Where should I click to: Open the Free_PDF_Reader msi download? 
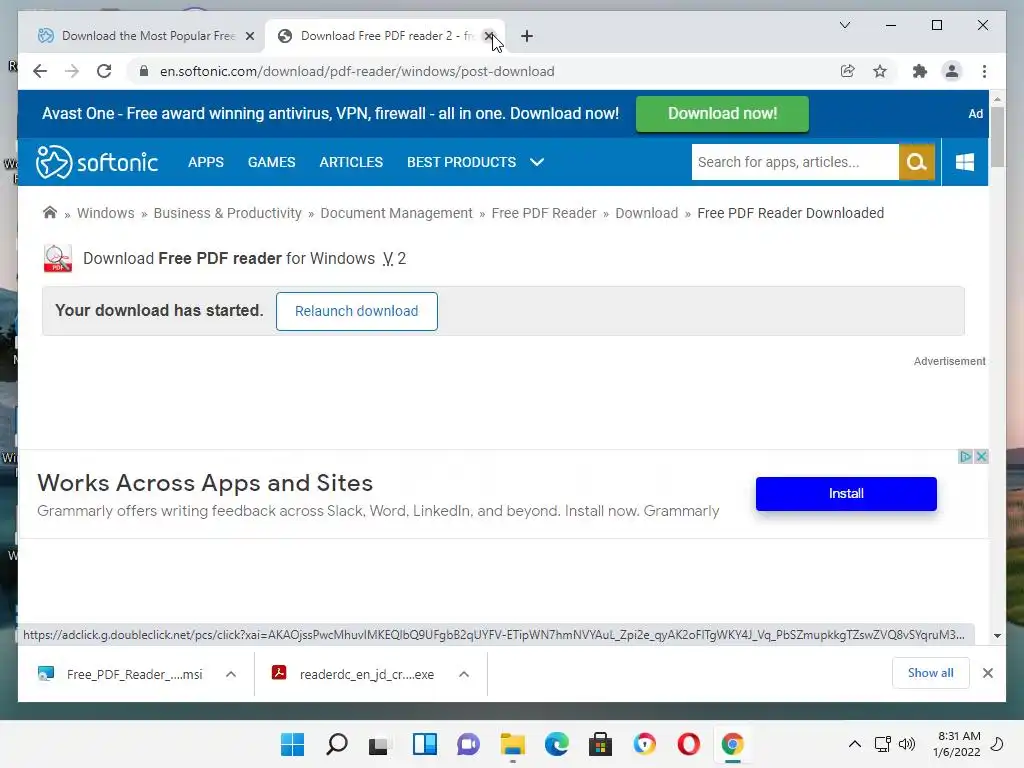click(121, 674)
